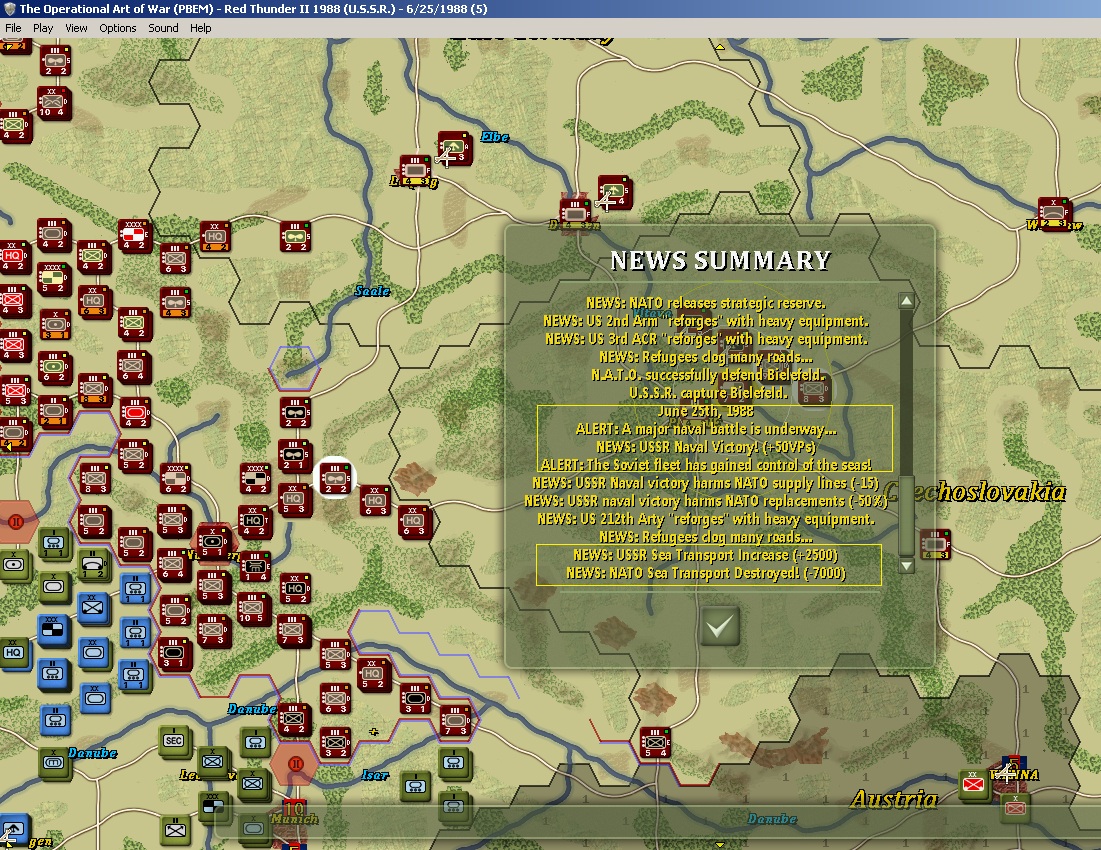This screenshot has width=1101, height=850.
Task: Select the black HQ unit marked T
Action: (253, 522)
